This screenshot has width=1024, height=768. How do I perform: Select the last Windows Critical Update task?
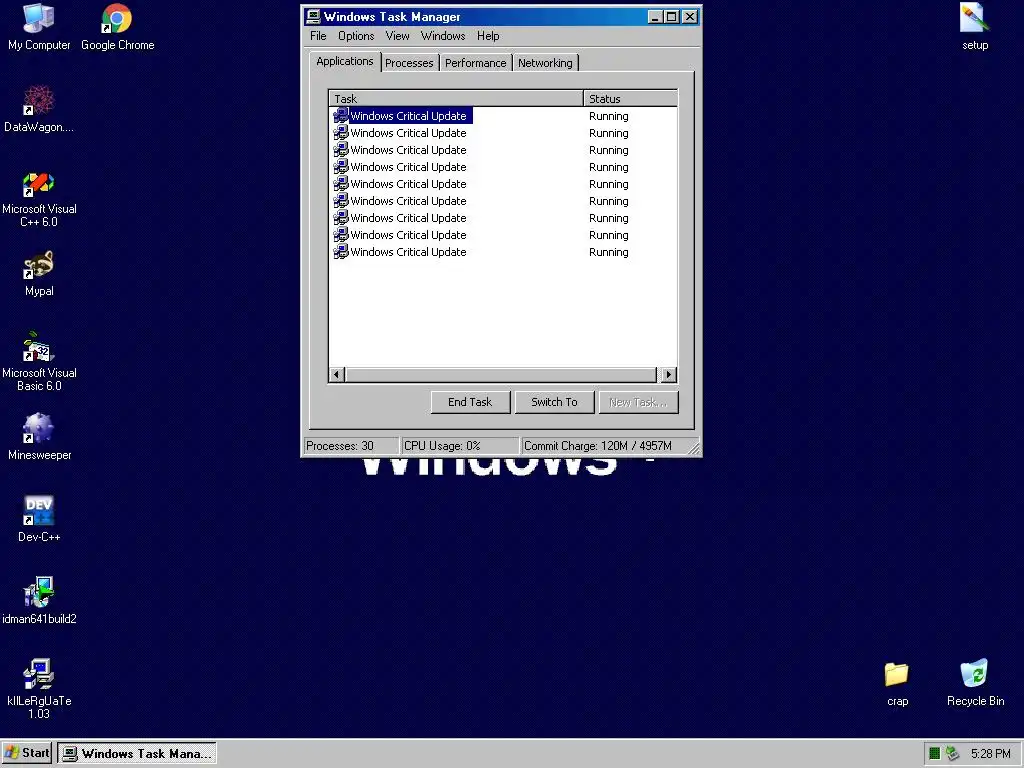pyautogui.click(x=503, y=252)
